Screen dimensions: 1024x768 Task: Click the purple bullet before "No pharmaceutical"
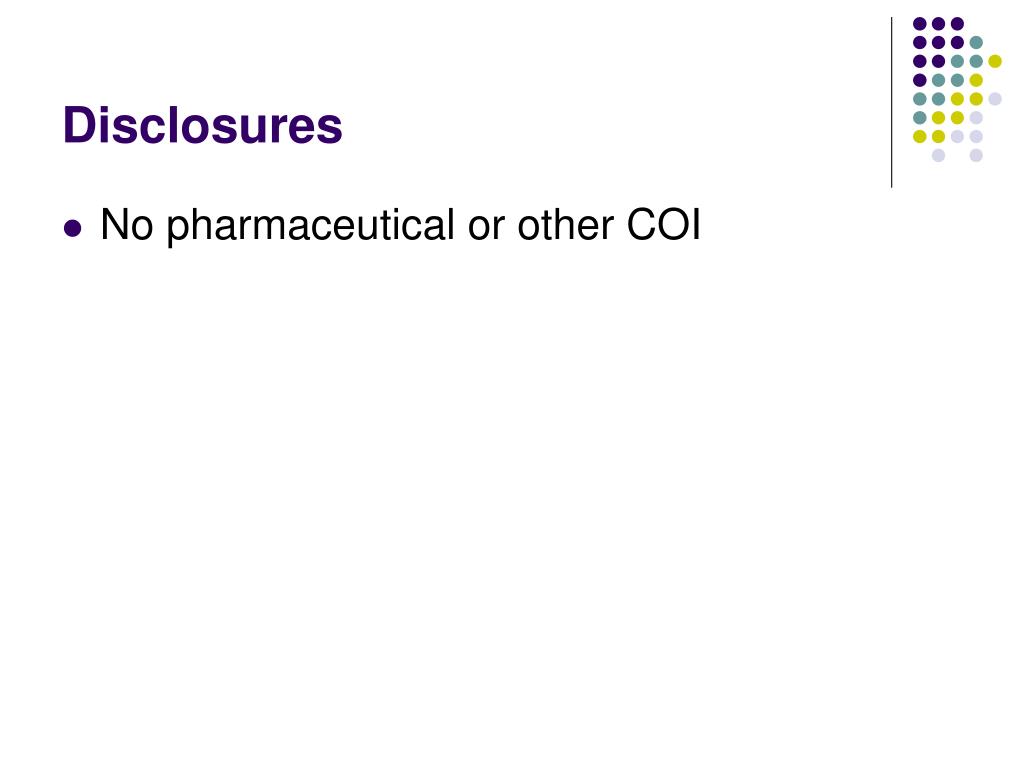72,228
